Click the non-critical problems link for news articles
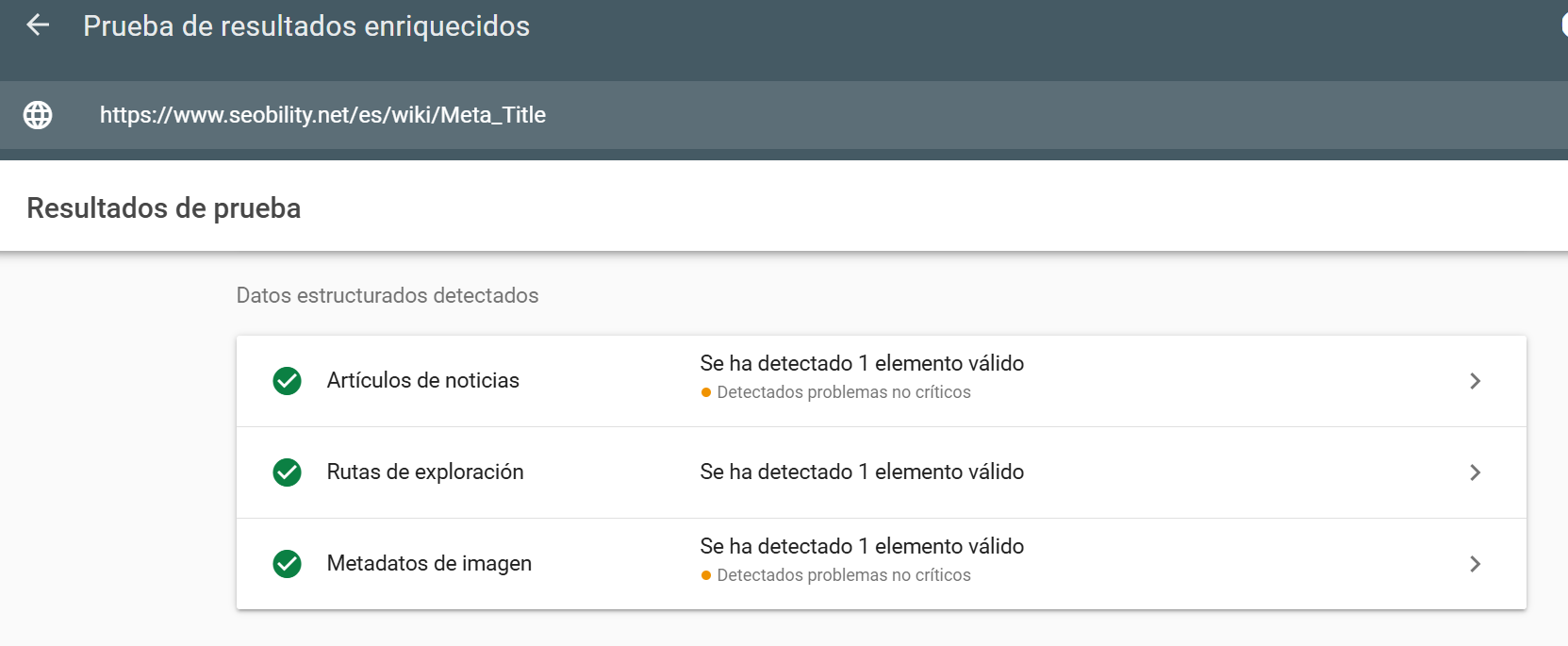The image size is (1568, 646). (x=844, y=392)
